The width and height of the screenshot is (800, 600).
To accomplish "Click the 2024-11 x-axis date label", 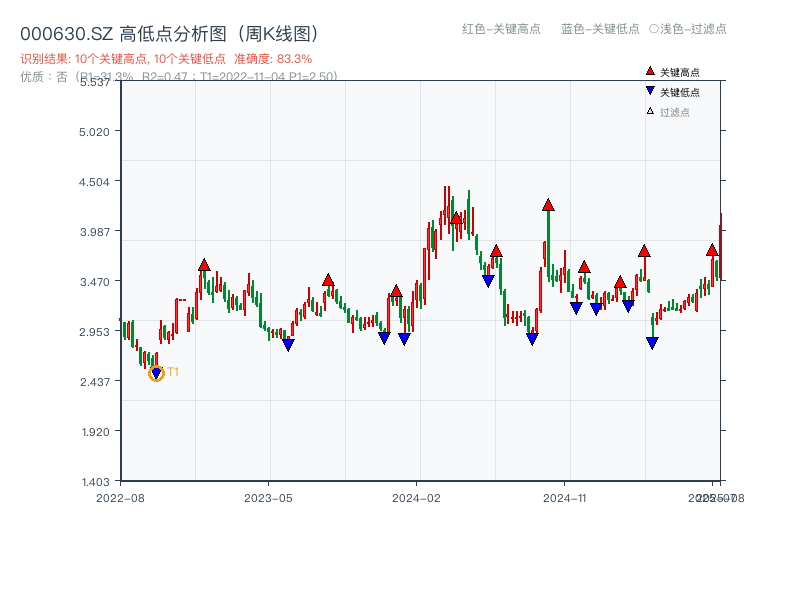I will click(565, 498).
